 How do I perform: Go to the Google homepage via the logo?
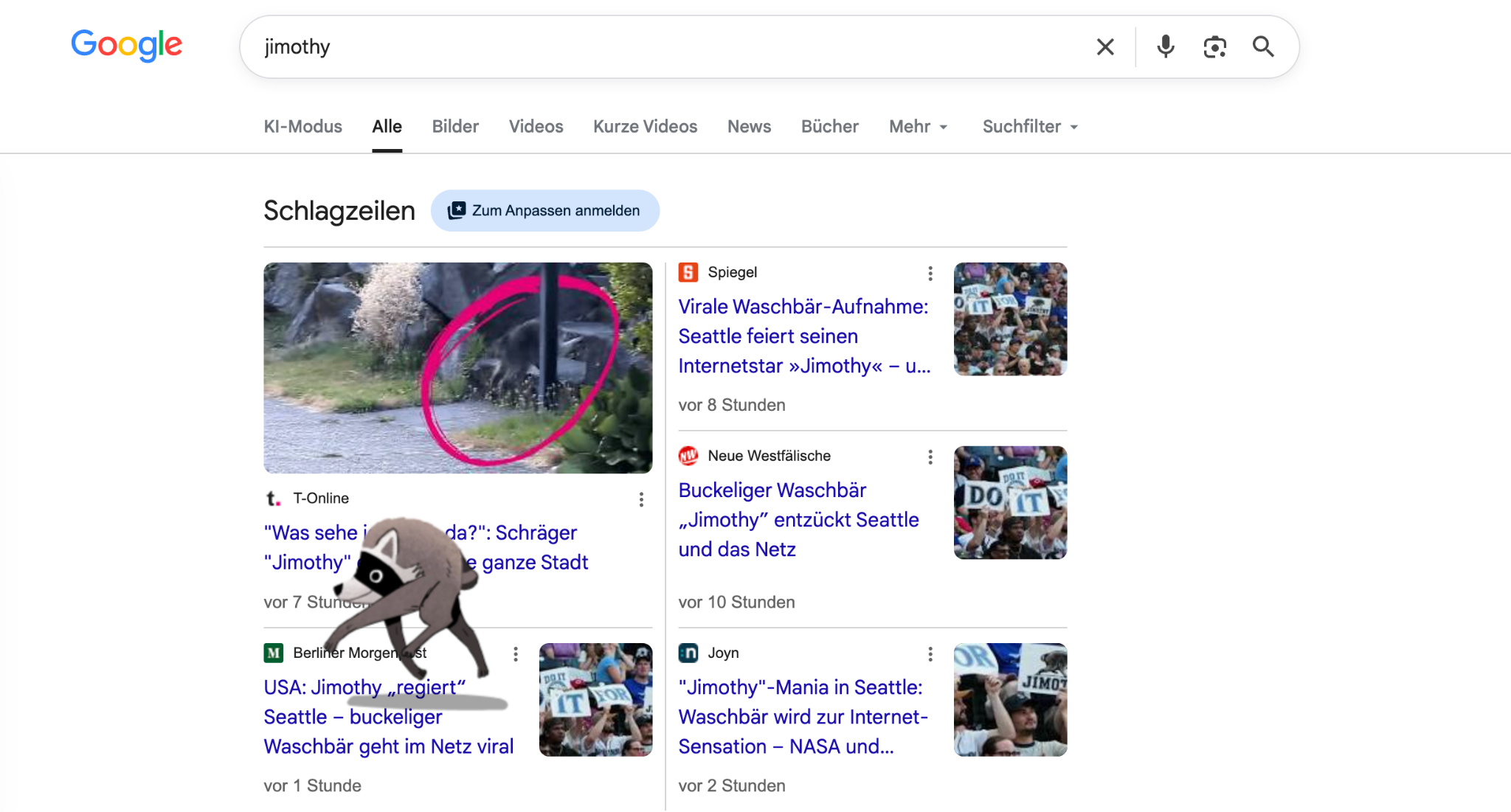126,46
